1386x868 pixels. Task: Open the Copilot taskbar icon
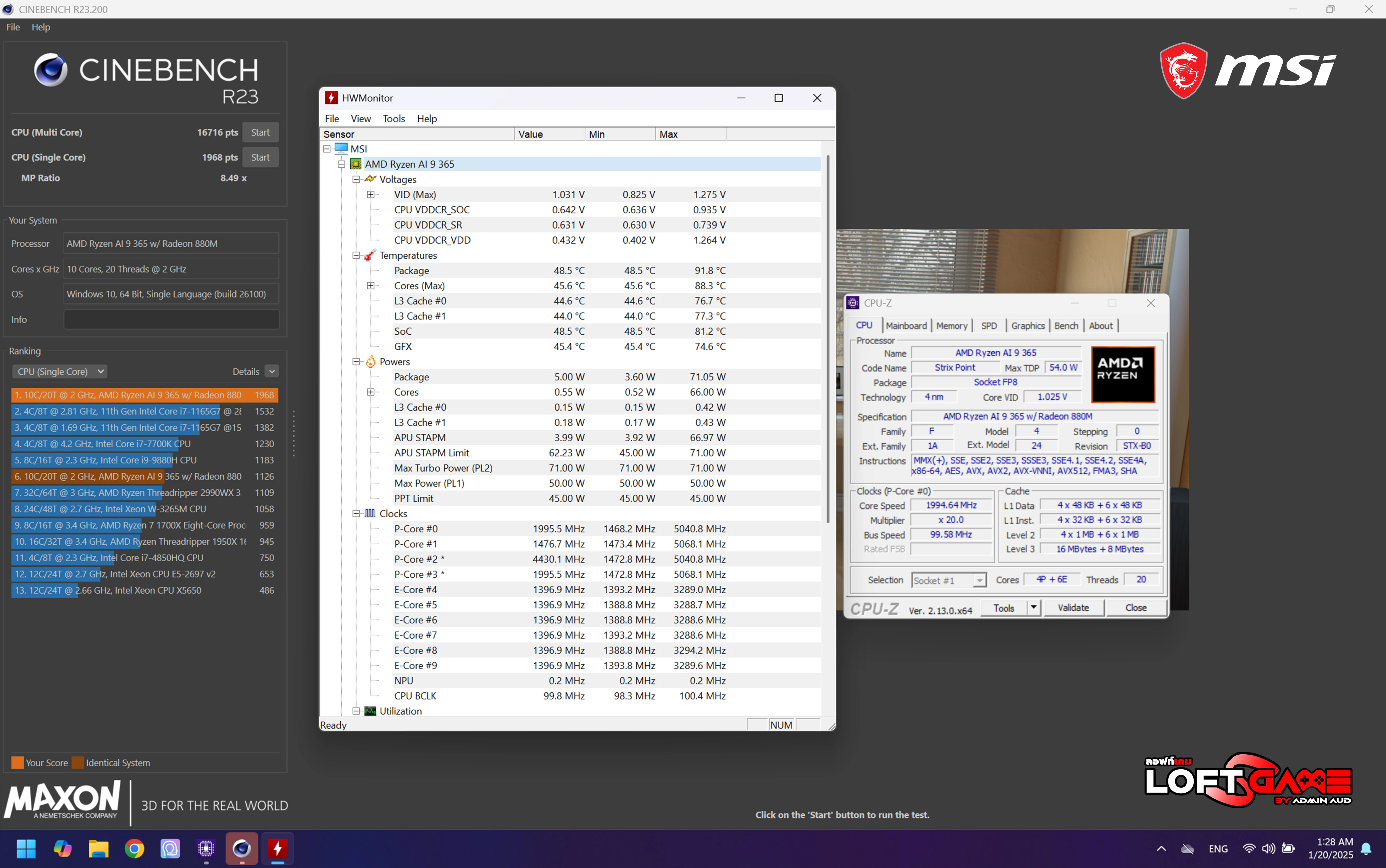(x=63, y=848)
